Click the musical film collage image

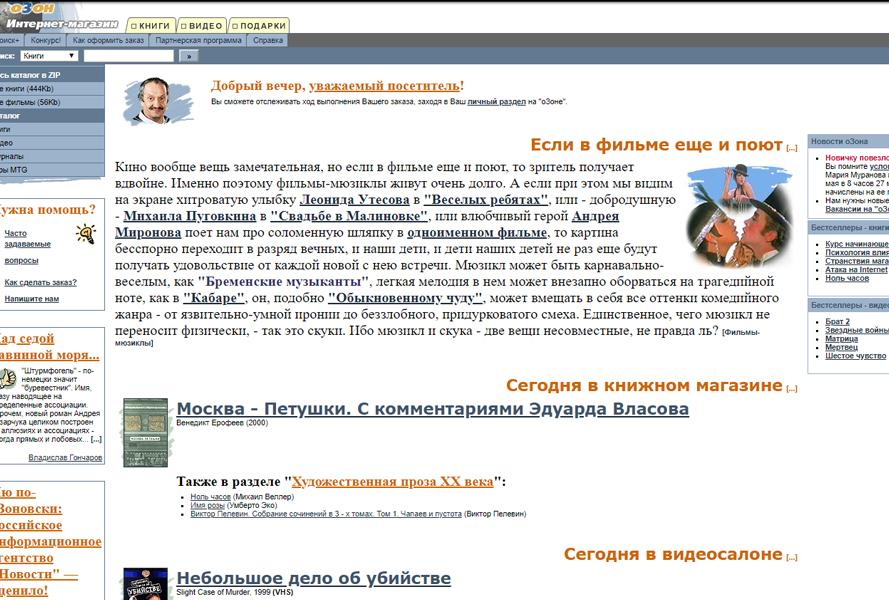(739, 216)
